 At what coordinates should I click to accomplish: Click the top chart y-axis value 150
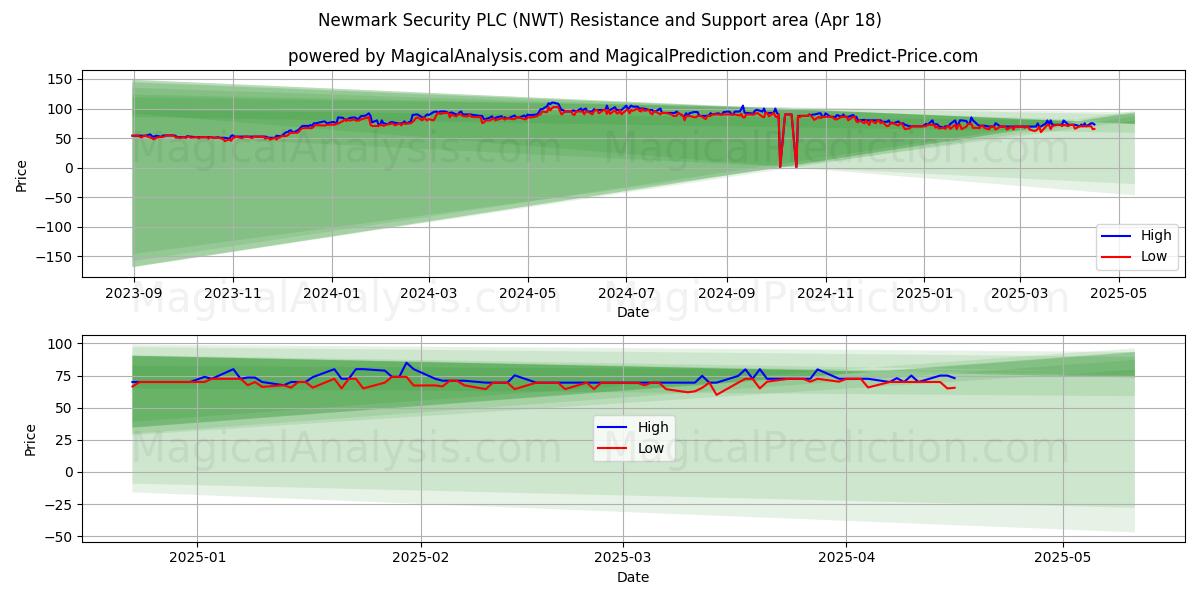pos(61,79)
